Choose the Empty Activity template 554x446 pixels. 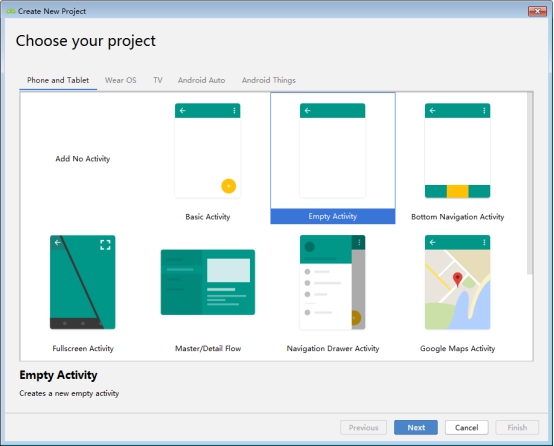pyautogui.click(x=332, y=158)
